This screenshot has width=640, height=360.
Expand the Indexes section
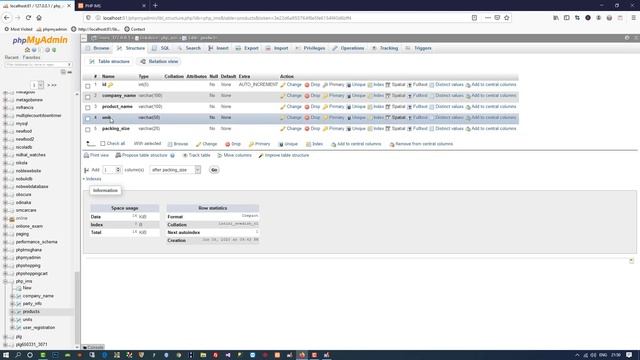click(92, 179)
